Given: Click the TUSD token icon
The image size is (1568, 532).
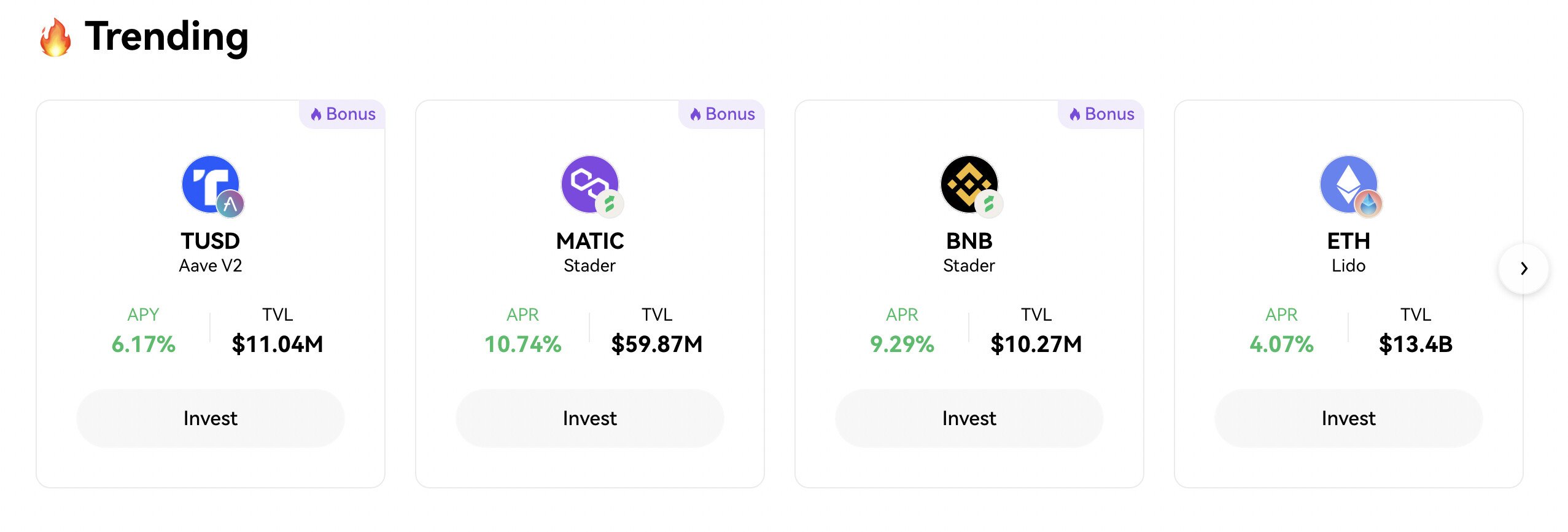Looking at the screenshot, I should [210, 184].
